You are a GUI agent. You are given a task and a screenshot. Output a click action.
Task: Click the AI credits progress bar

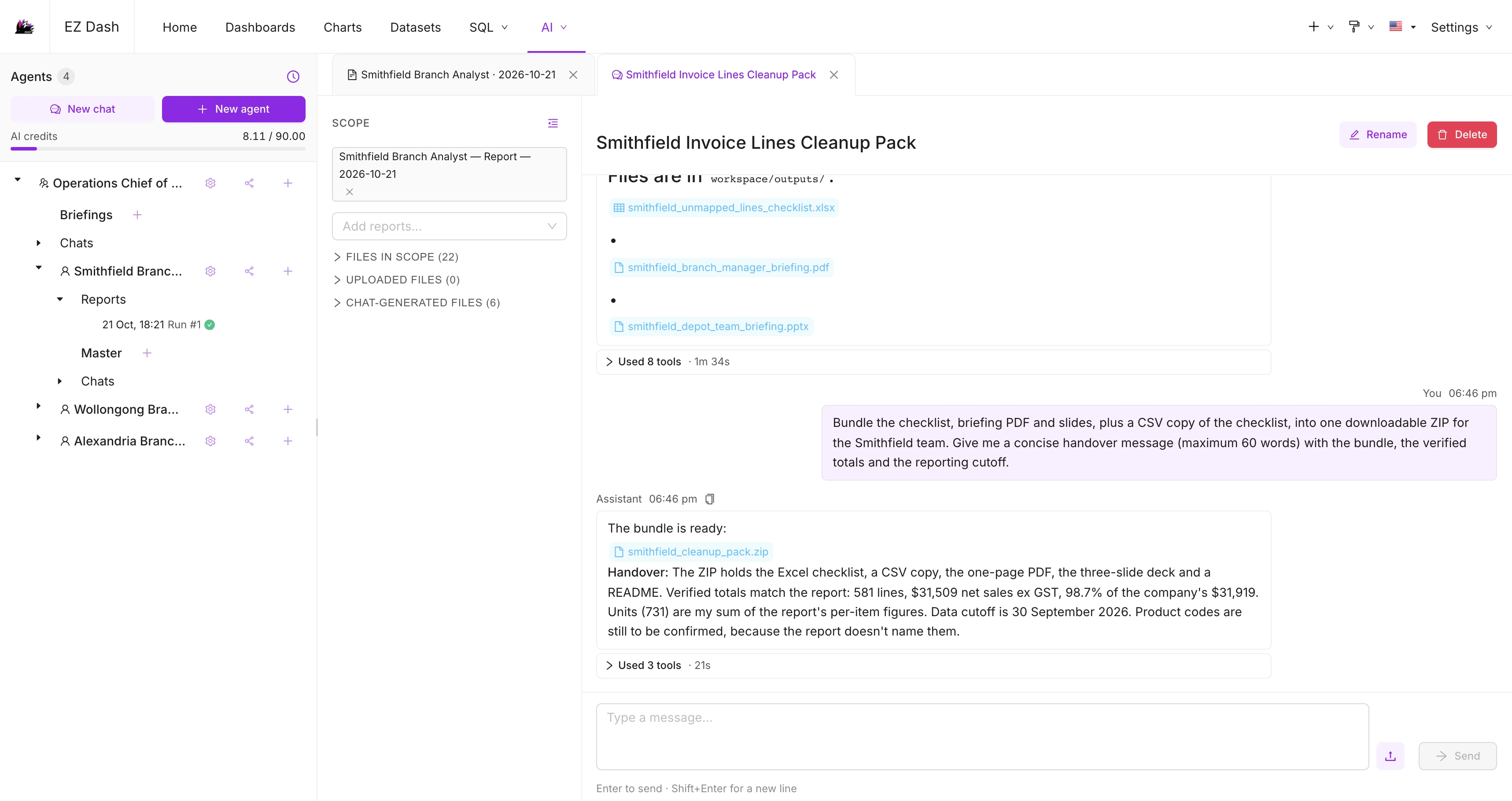(158, 148)
